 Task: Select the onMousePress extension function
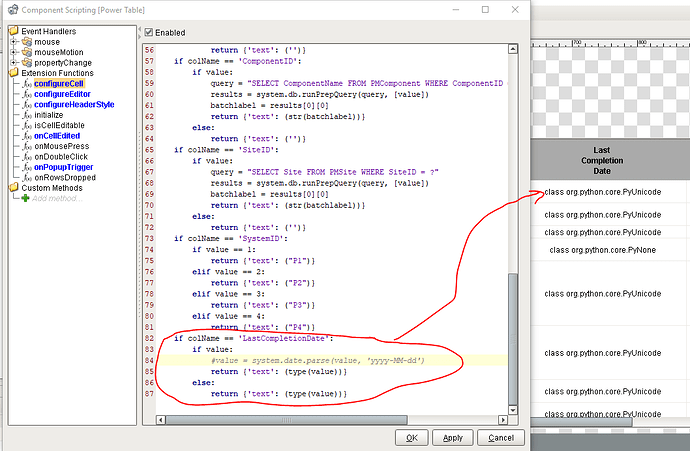[x=61, y=146]
